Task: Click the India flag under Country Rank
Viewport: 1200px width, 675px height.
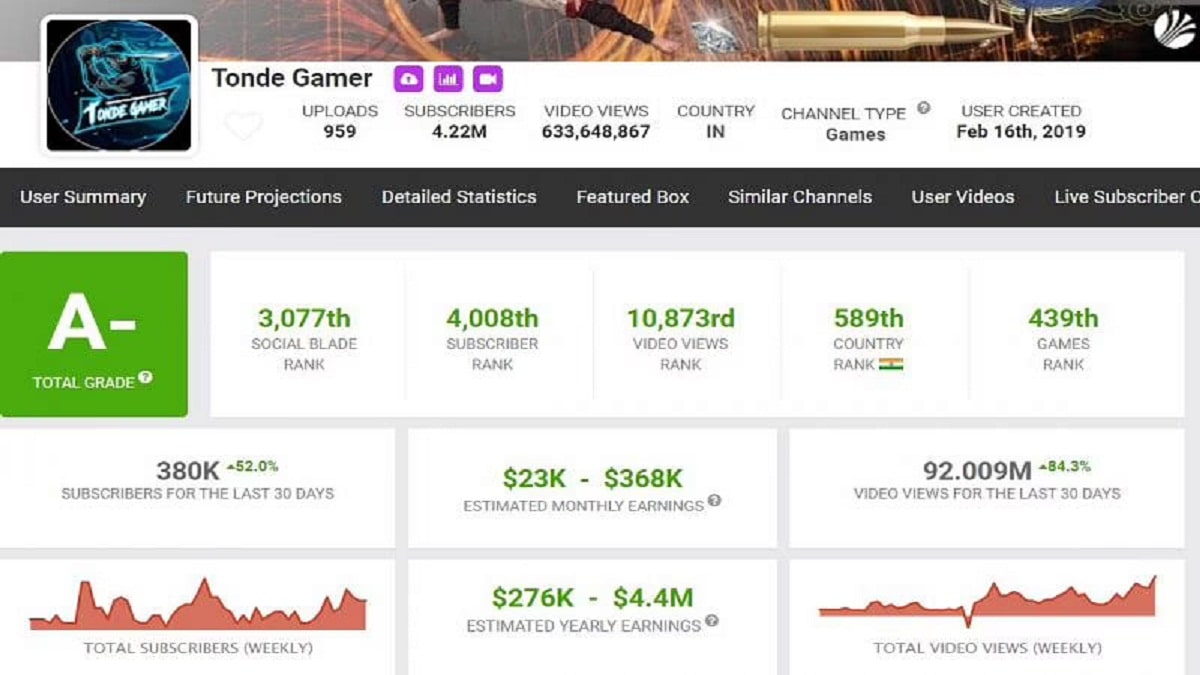Action: pos(891,364)
